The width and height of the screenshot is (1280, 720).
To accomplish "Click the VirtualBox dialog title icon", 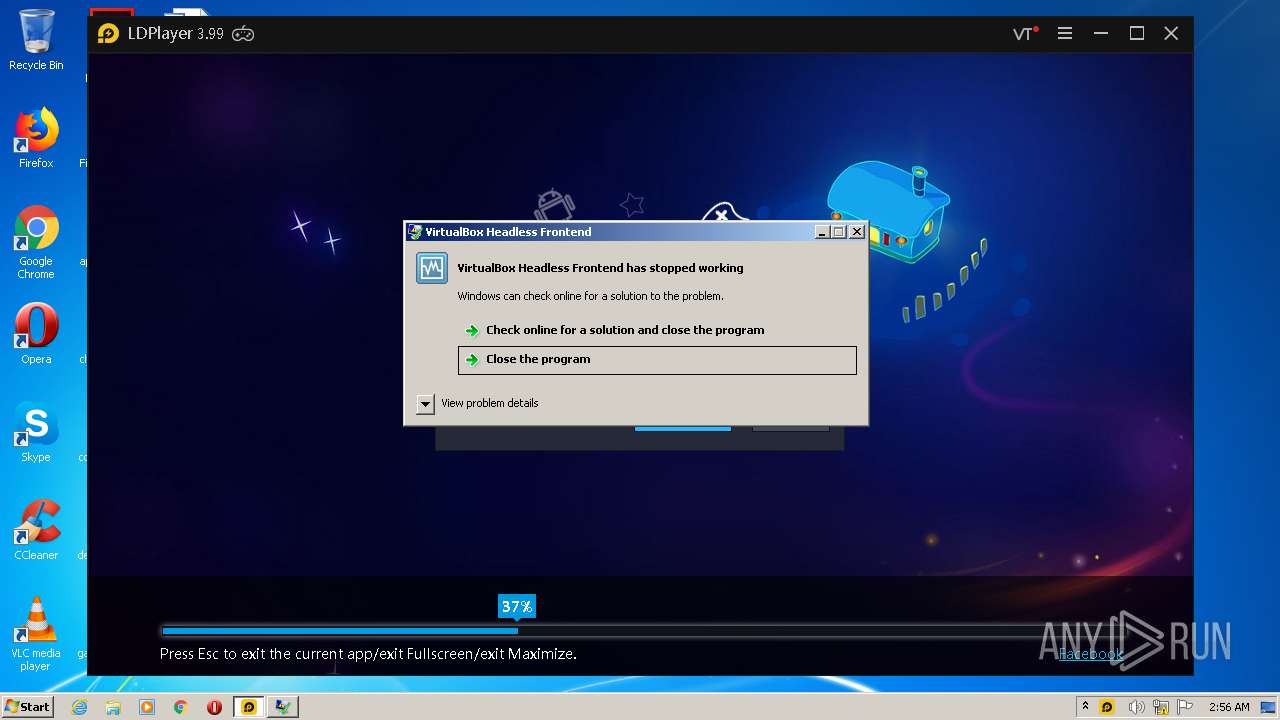I will (415, 232).
